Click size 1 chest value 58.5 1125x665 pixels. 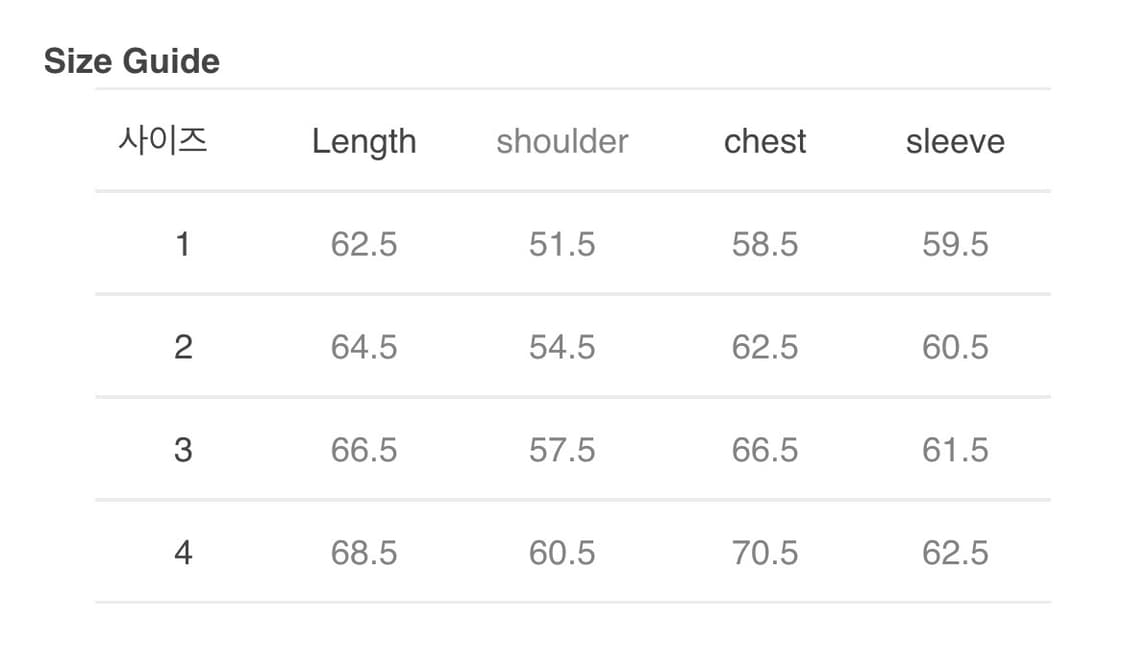click(x=765, y=244)
